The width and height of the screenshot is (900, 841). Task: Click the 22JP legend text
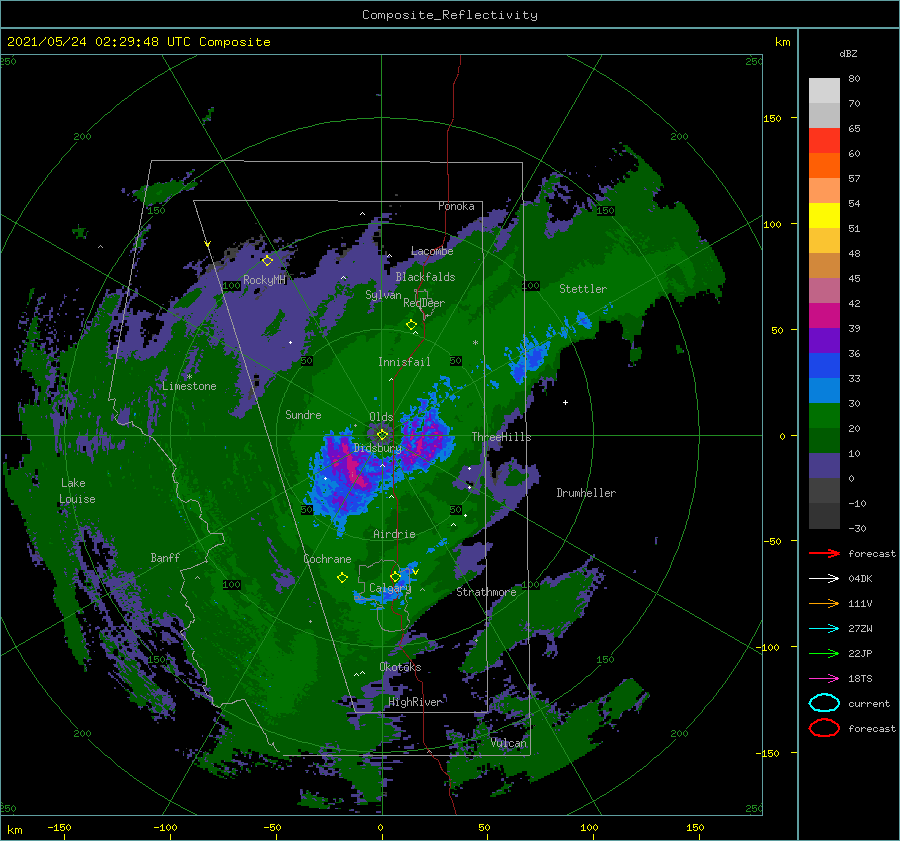point(860,653)
